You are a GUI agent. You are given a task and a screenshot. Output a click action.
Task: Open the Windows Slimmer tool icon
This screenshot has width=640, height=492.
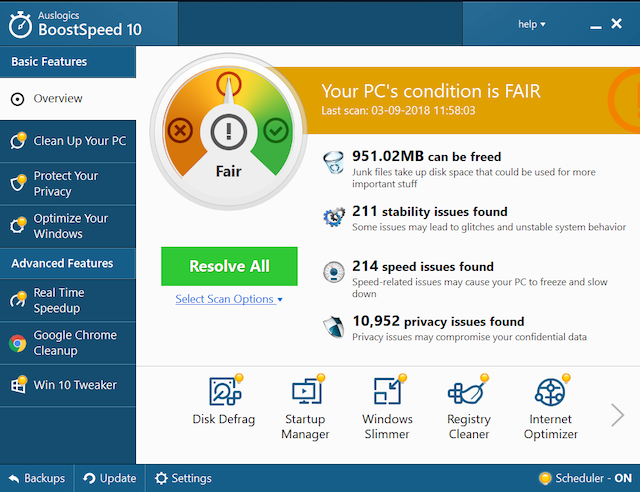[x=390, y=390]
